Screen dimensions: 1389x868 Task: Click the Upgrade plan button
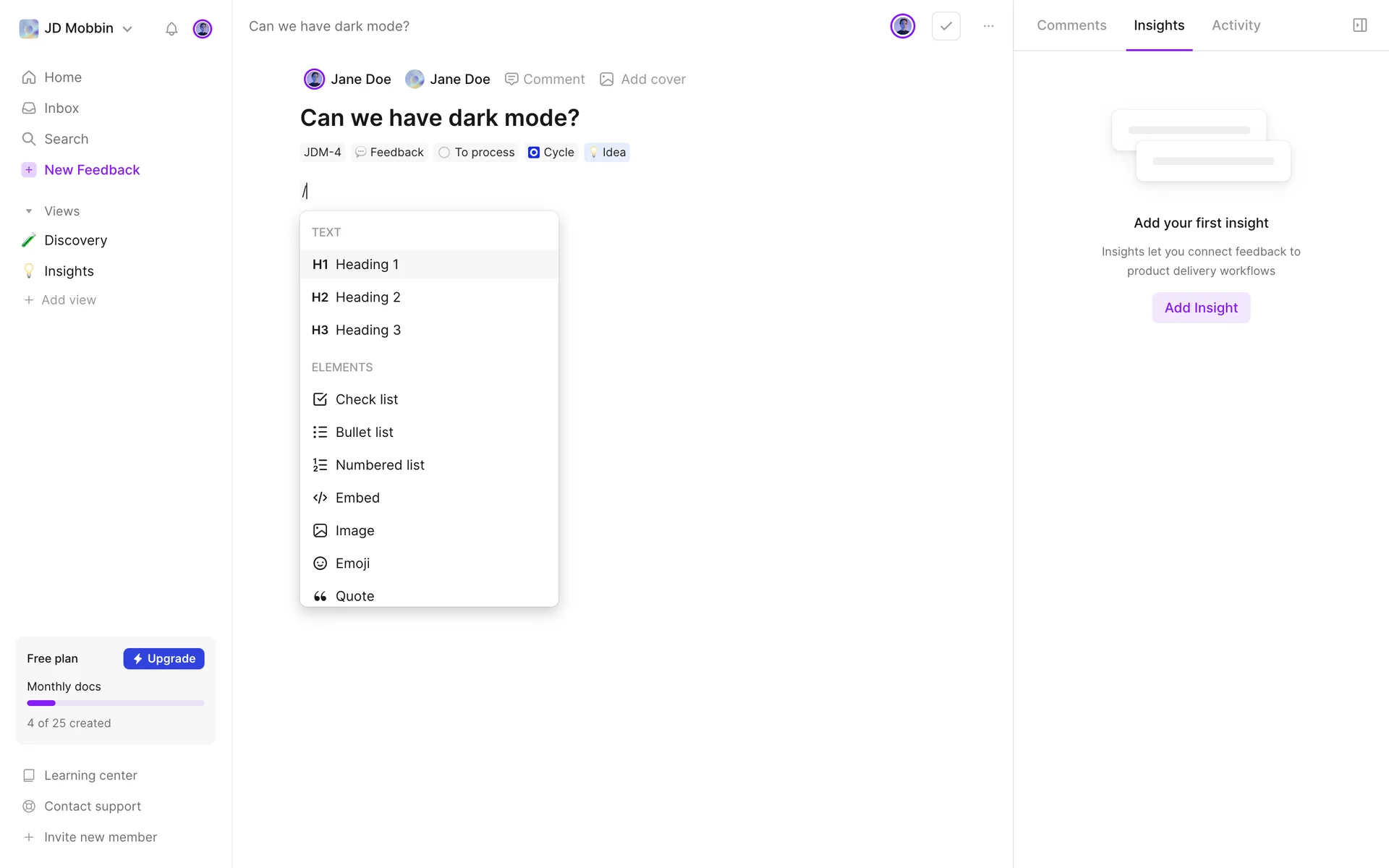coord(164,658)
